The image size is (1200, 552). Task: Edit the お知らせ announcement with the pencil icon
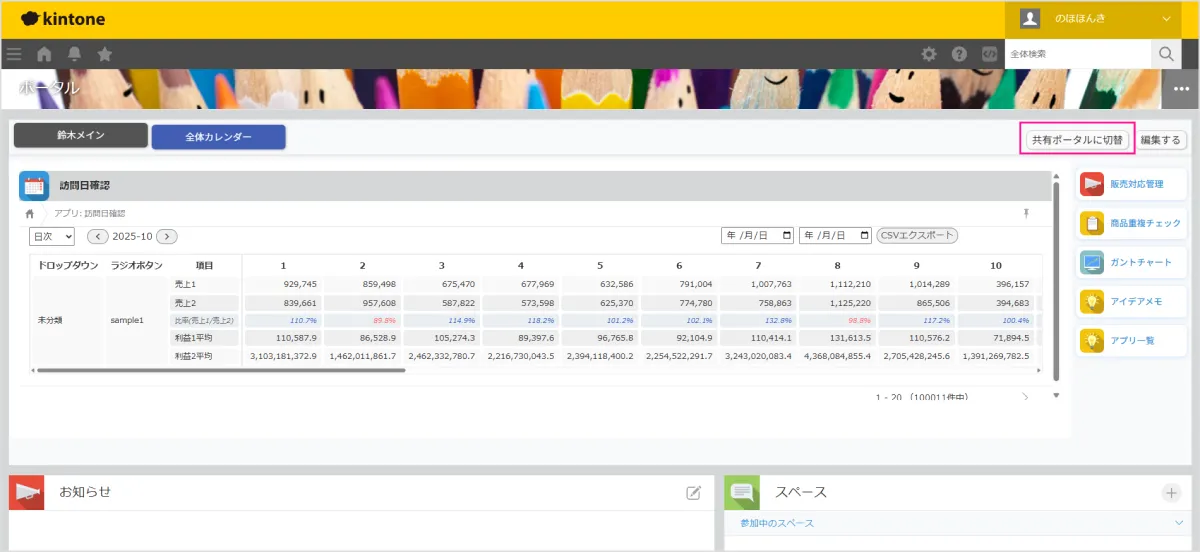click(x=693, y=492)
